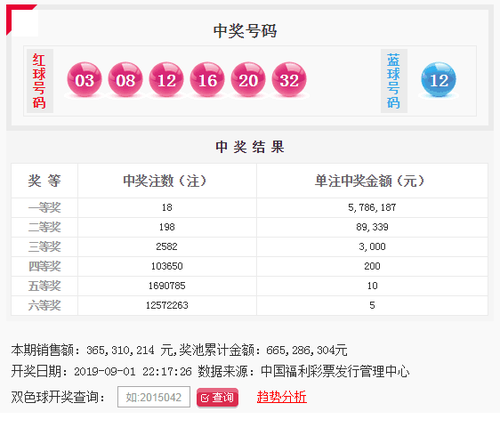The image size is (500, 426).
Task: Click the 奖等 column header
Action: tap(44, 181)
